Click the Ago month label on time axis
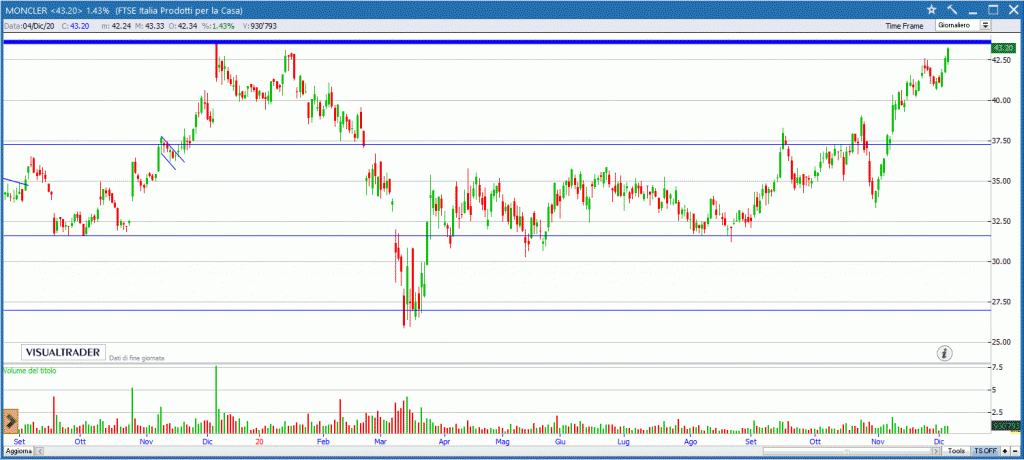Screen dimensions: 1024x460 690,441
